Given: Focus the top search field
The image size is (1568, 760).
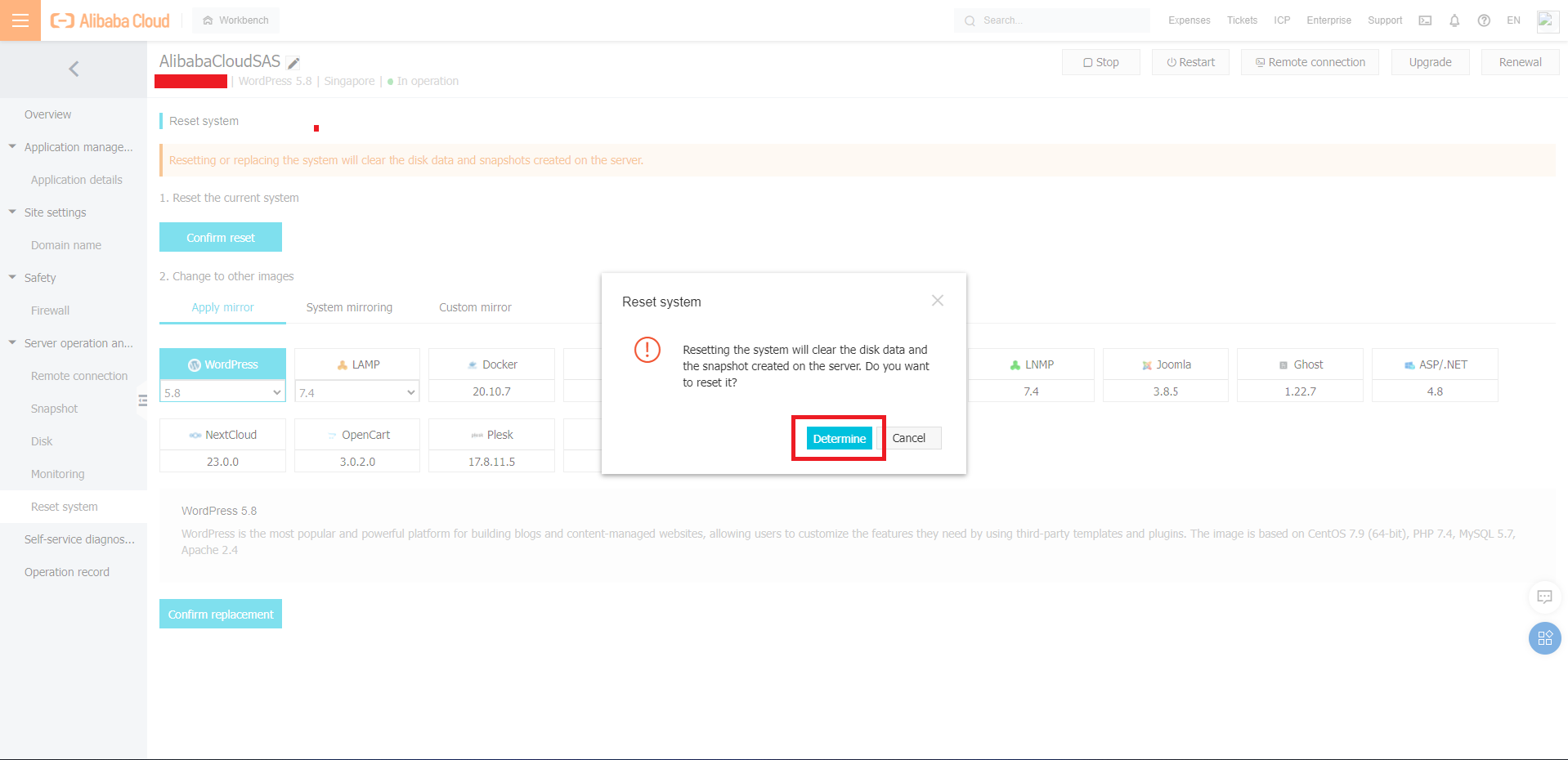Looking at the screenshot, I should pos(1051,20).
